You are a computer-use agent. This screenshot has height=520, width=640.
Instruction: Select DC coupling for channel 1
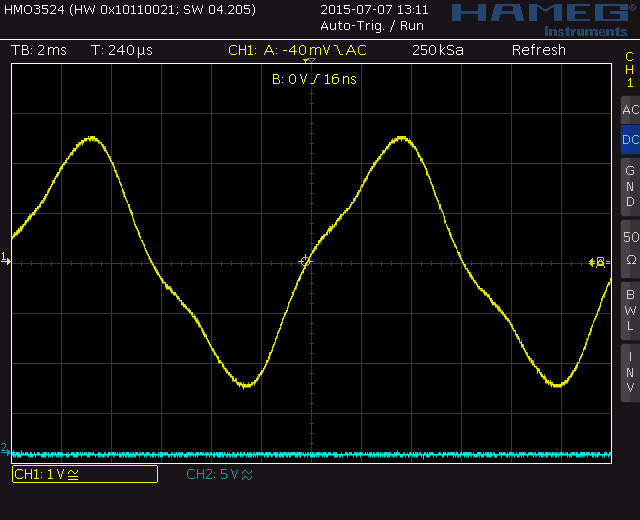pyautogui.click(x=630, y=140)
